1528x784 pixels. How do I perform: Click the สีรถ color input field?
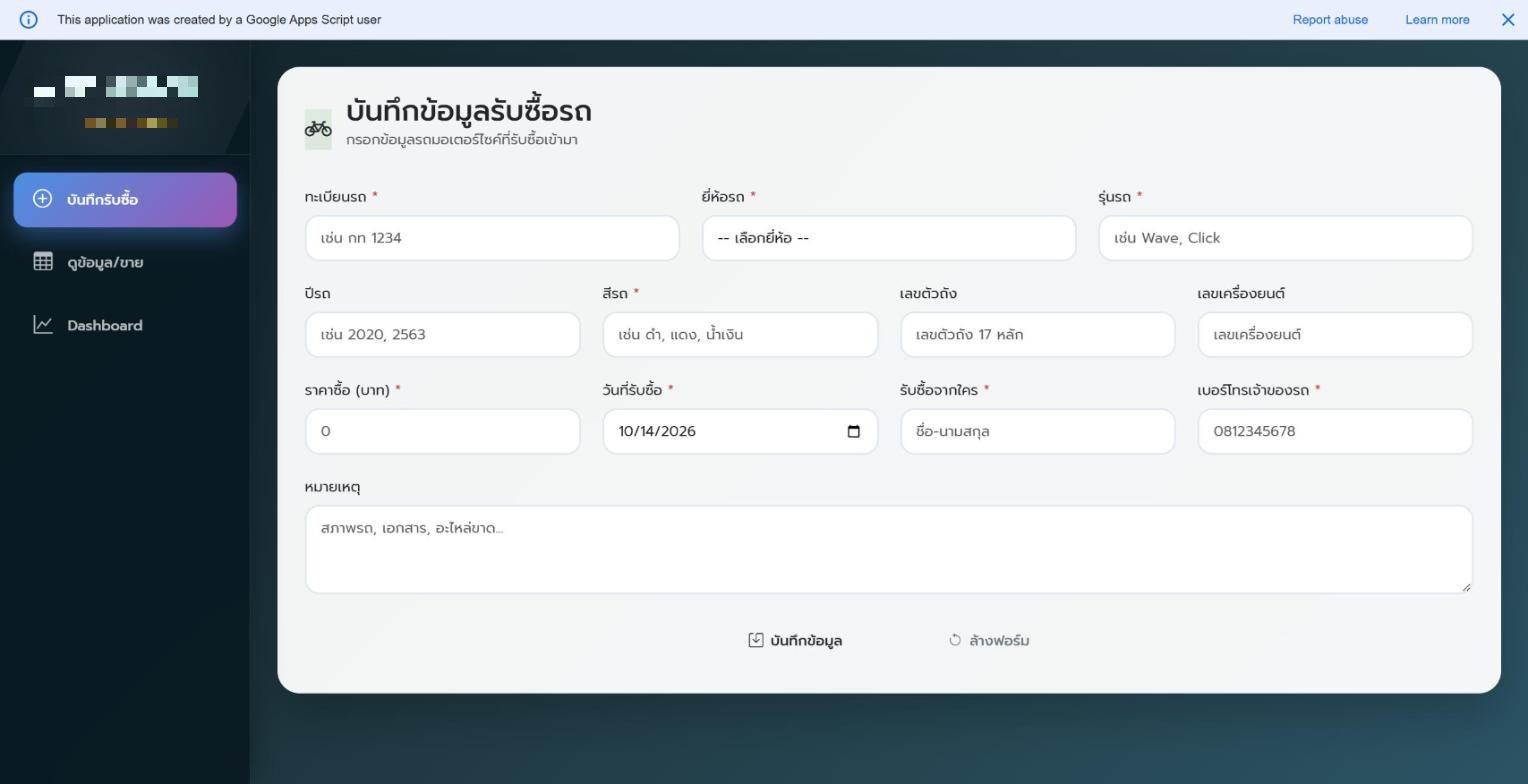(x=740, y=334)
